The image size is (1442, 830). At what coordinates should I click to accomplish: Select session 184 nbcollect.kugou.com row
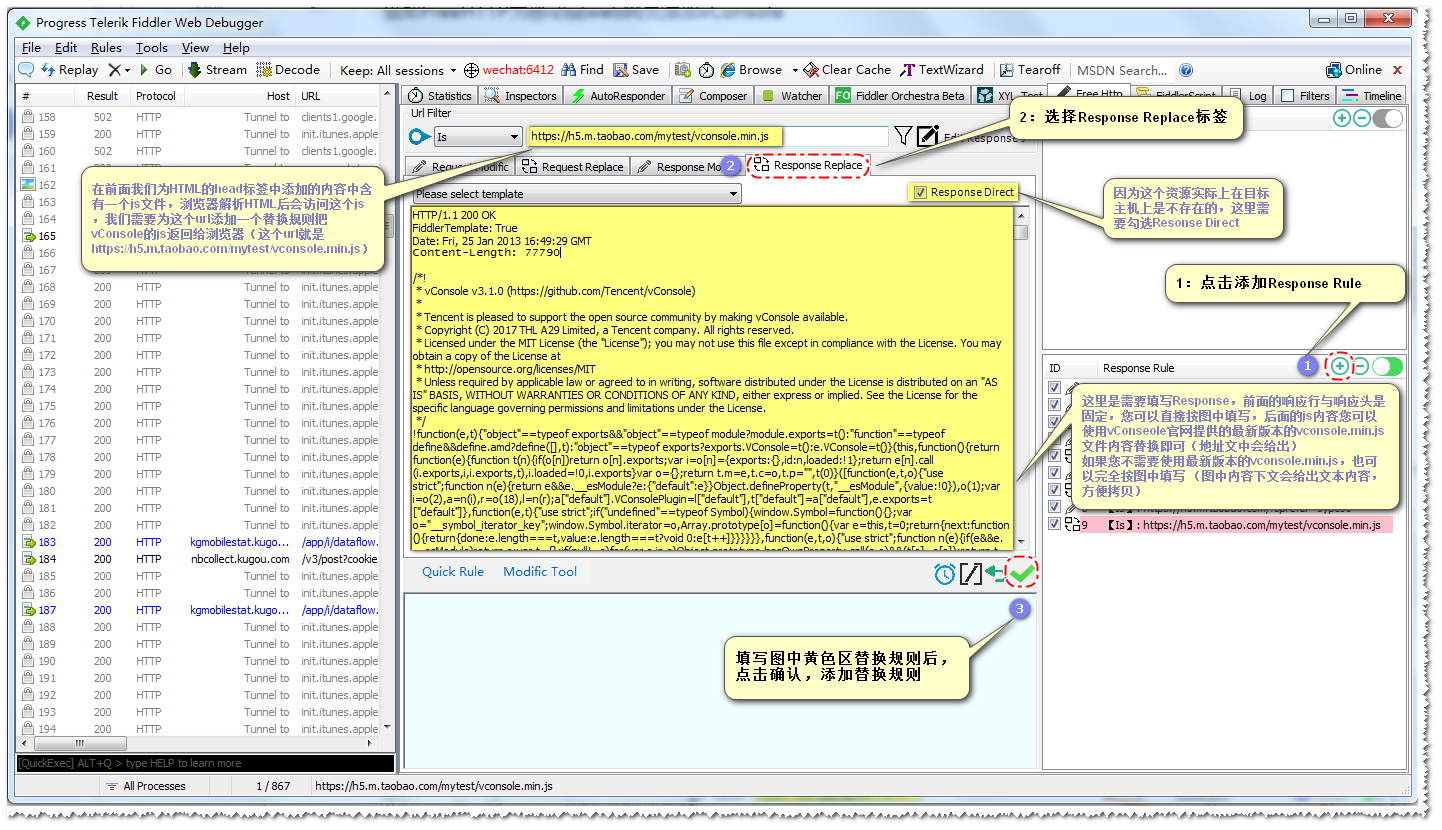(198, 559)
